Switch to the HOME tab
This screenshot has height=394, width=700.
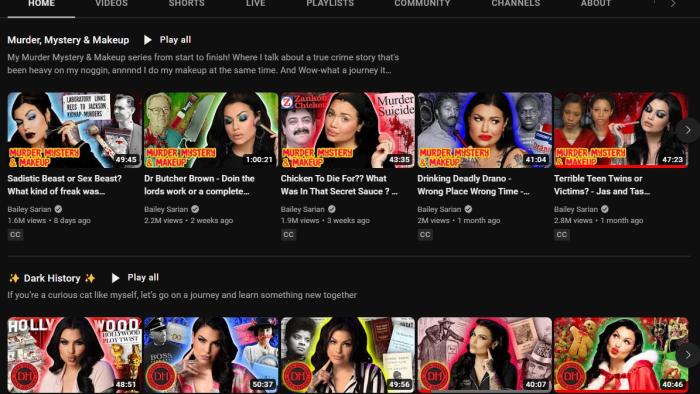tap(42, 4)
